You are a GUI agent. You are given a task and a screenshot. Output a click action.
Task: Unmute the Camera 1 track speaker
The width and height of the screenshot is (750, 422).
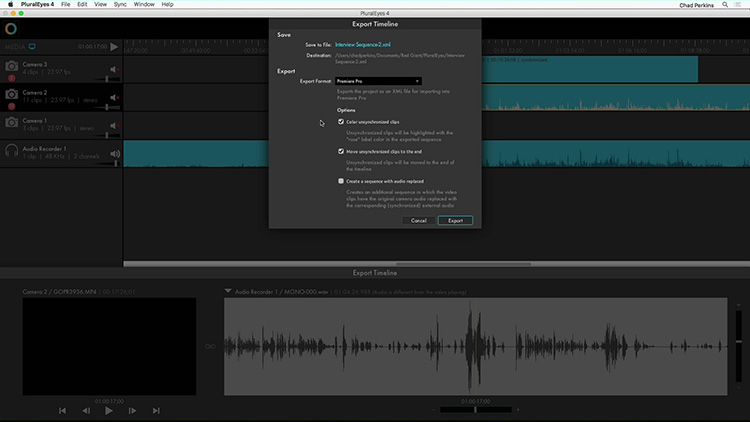tap(114, 126)
